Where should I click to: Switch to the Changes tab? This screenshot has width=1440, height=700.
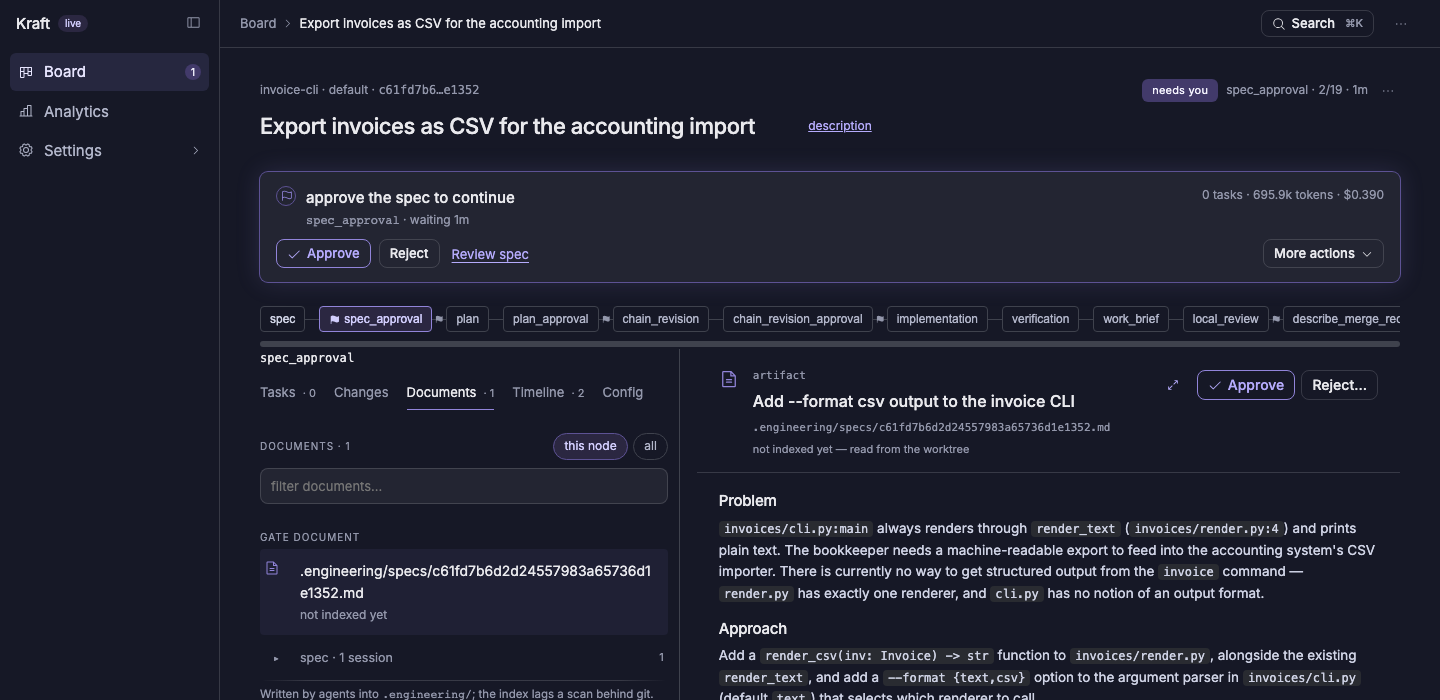click(361, 392)
